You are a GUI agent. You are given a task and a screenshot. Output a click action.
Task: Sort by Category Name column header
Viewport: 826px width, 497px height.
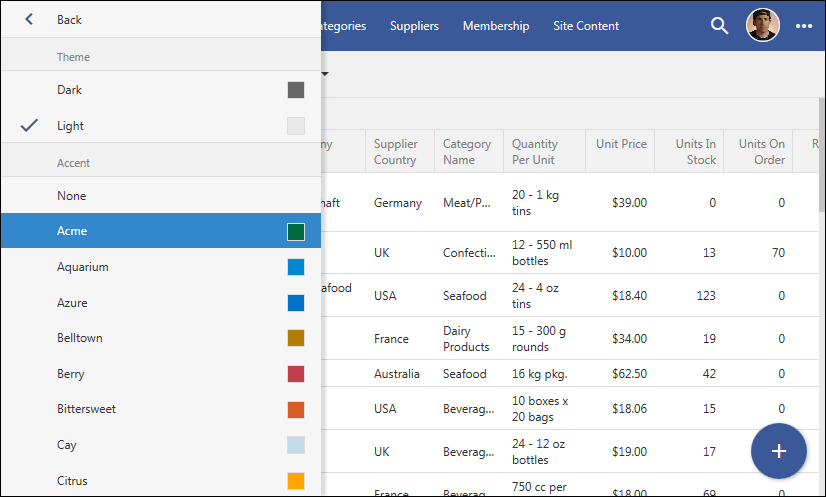(x=469, y=151)
